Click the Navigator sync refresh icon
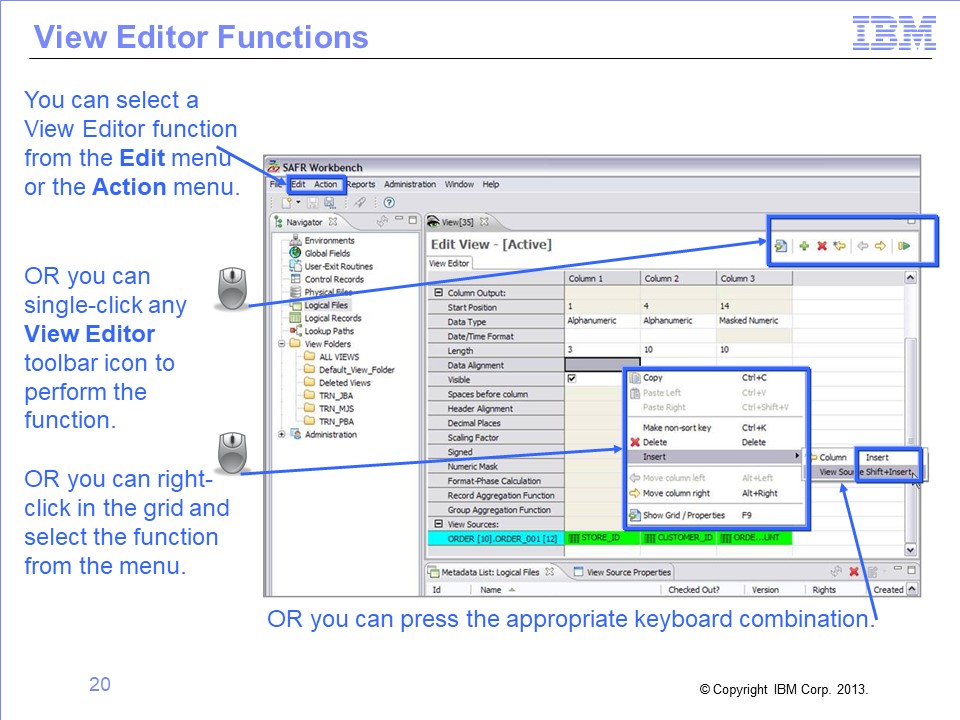Viewport: 960px width, 720px height. [x=382, y=221]
